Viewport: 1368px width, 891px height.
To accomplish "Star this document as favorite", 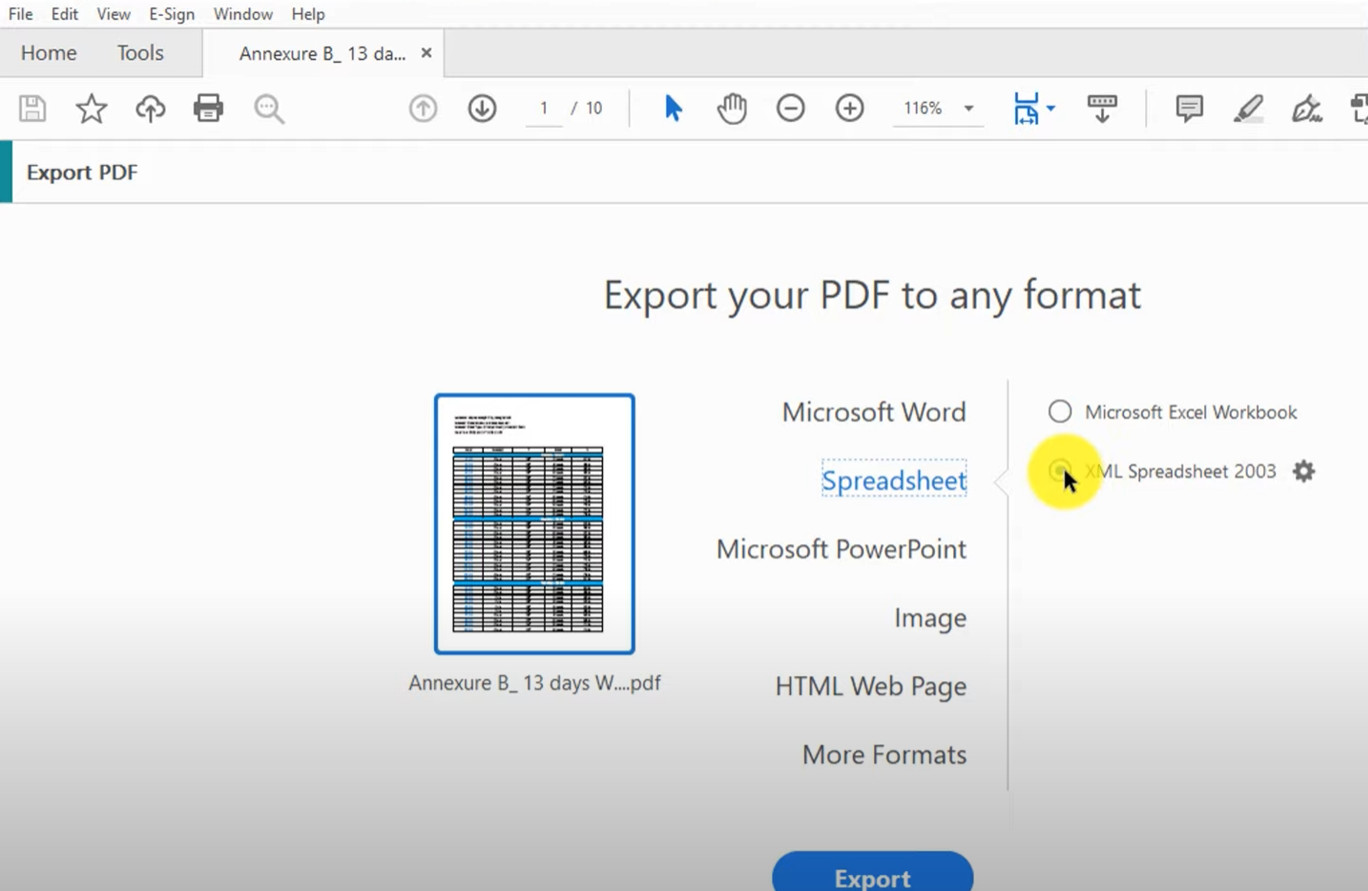I will [x=91, y=108].
